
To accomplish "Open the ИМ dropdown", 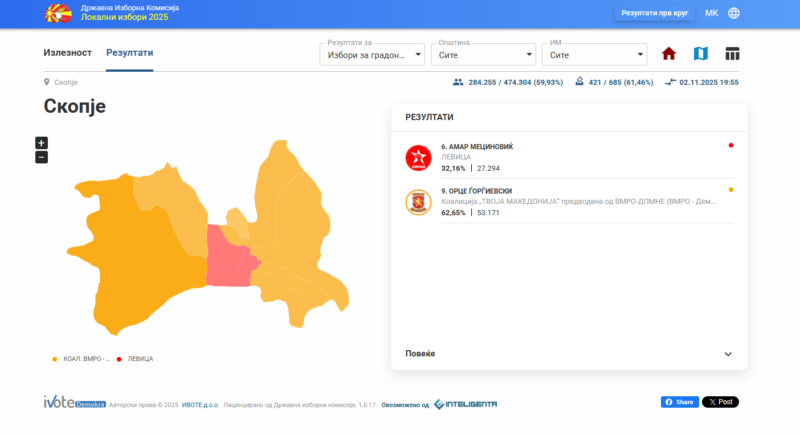I will (594, 55).
